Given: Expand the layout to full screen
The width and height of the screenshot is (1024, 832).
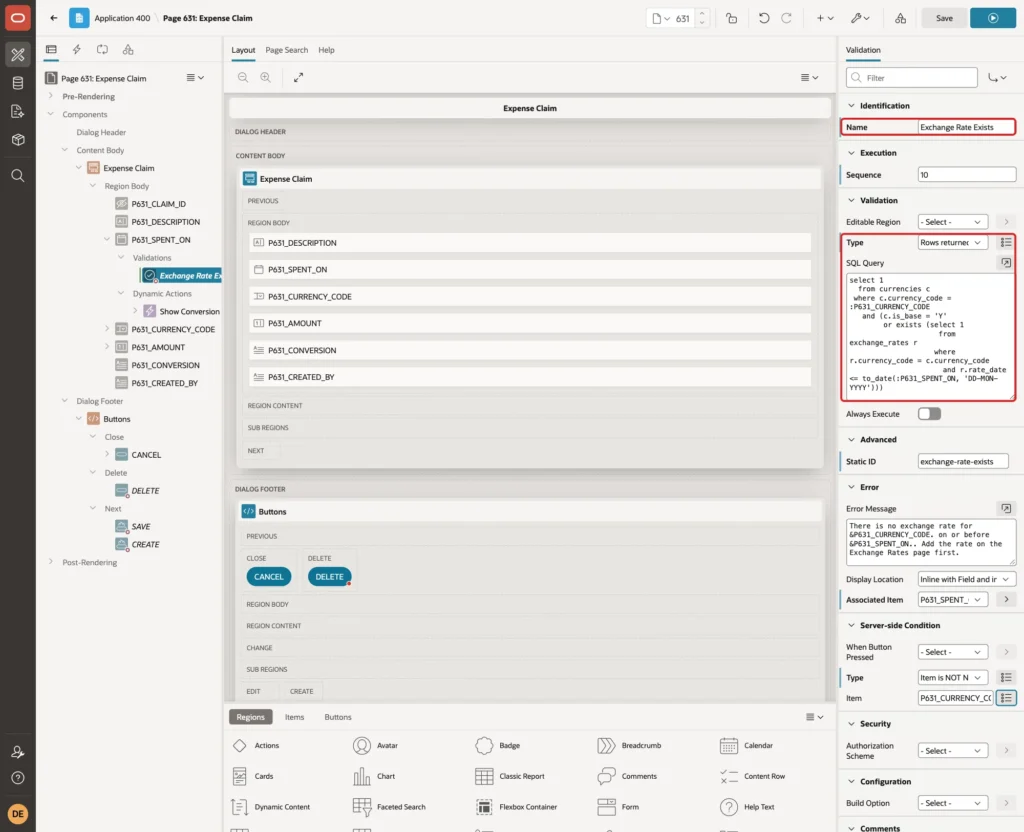Looking at the screenshot, I should [298, 77].
